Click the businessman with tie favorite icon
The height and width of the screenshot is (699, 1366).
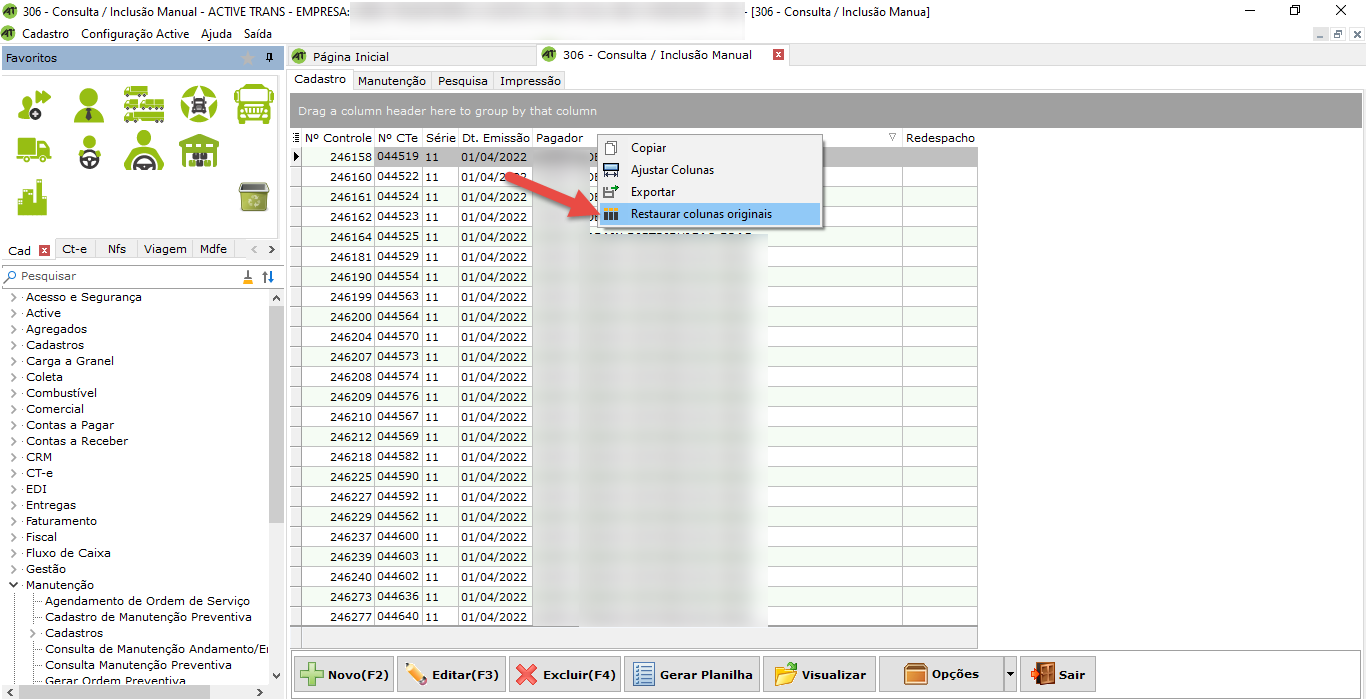pyautogui.click(x=89, y=104)
